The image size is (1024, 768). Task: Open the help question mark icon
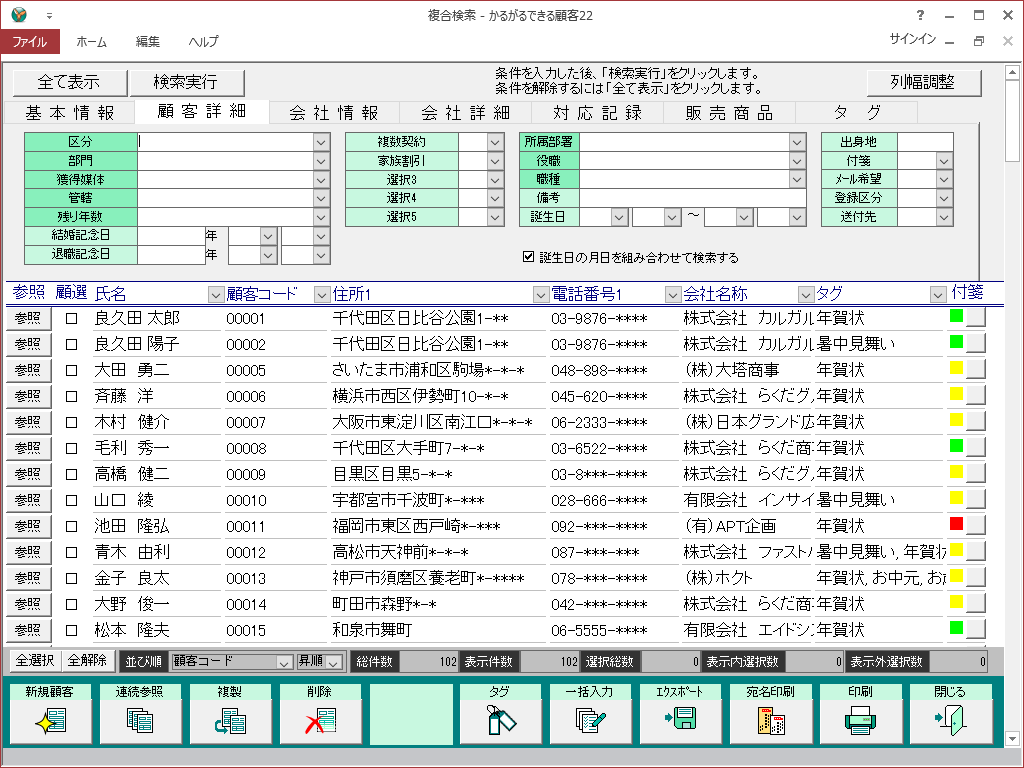920,15
